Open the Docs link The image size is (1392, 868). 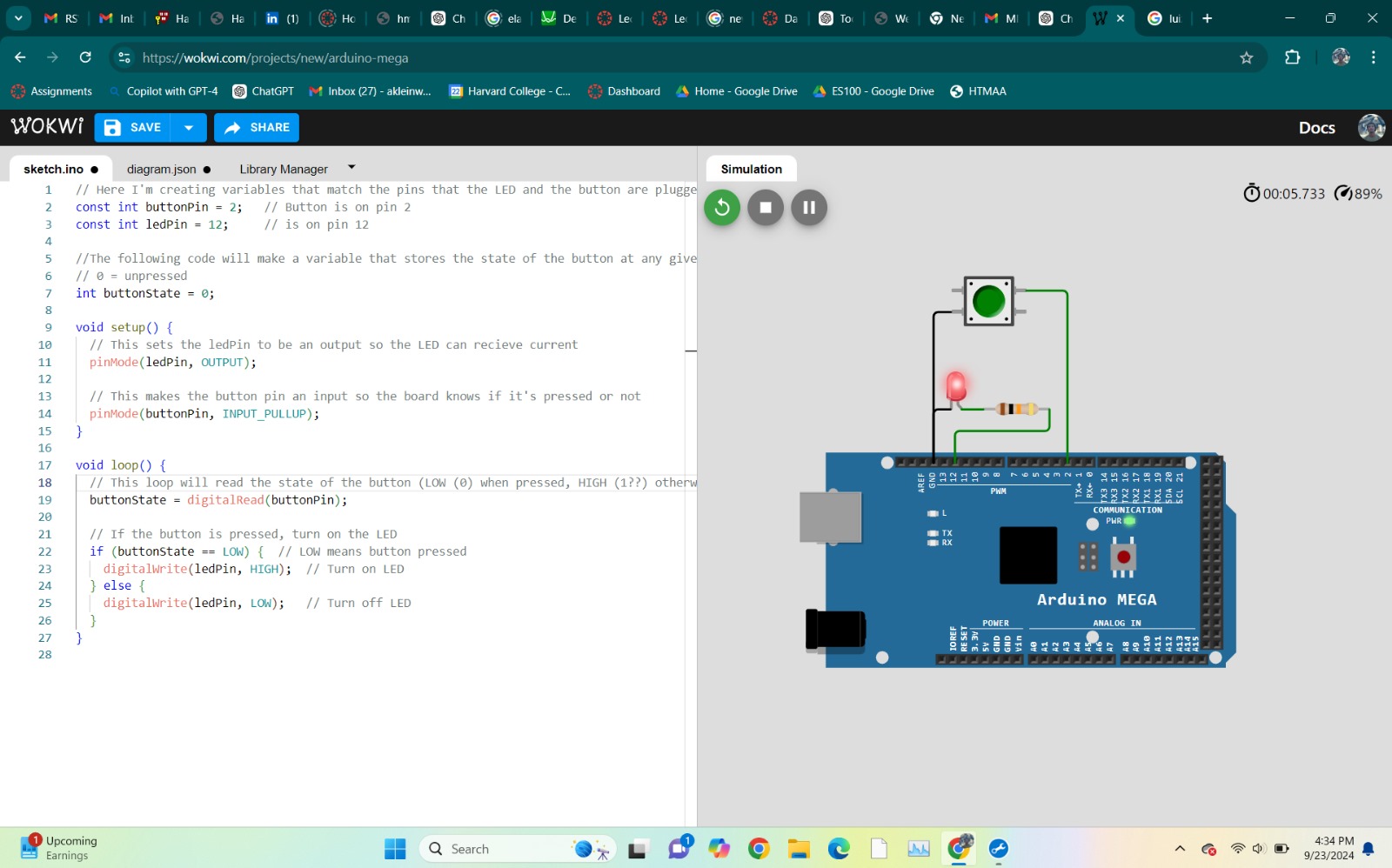tap(1316, 128)
